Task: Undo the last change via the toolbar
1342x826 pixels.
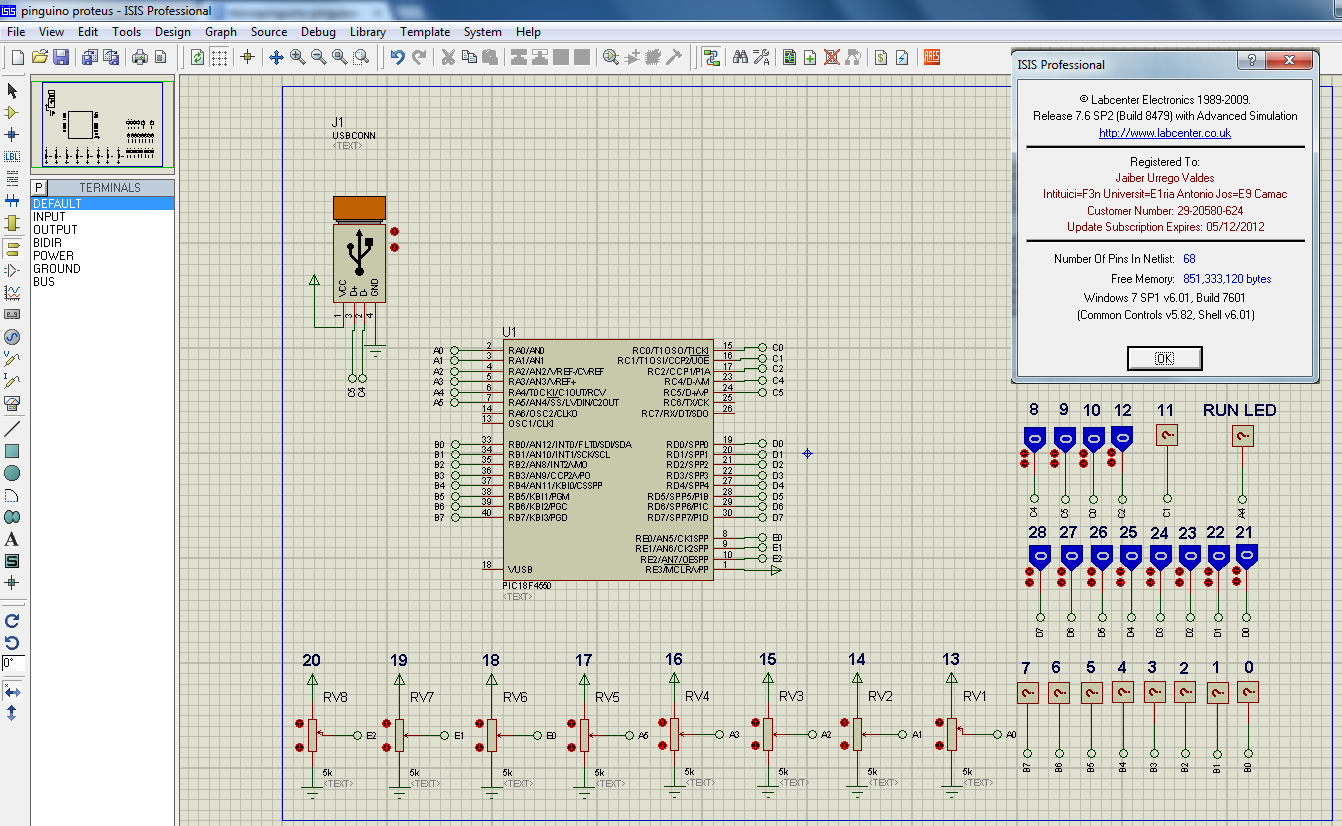Action: (398, 57)
